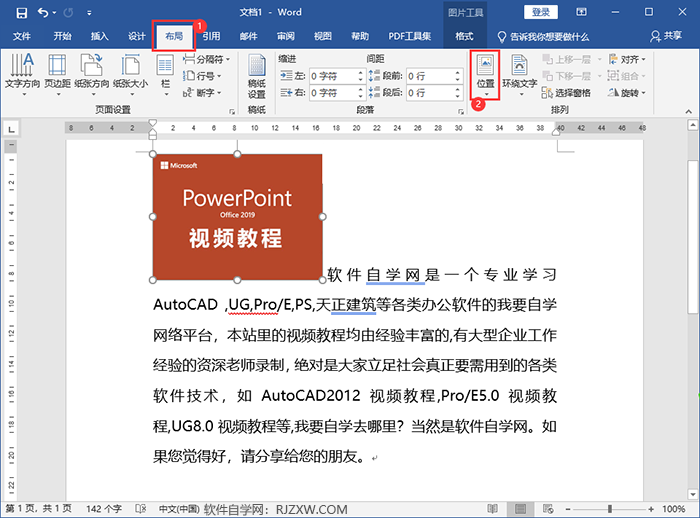Increase the right indent with spinner
Image resolution: width=700 pixels, height=518 pixels.
point(360,89)
